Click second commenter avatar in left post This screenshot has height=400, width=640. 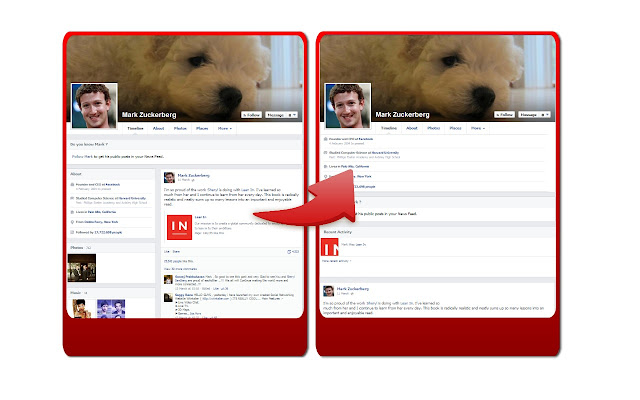coord(168,298)
